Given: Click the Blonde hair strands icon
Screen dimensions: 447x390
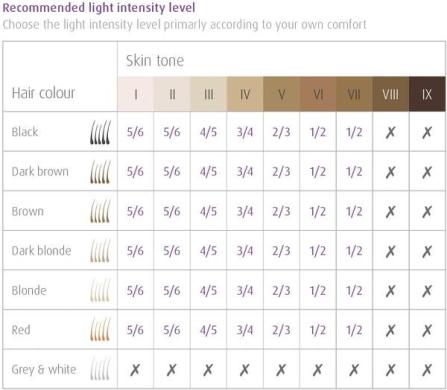Looking at the screenshot, I should [x=100, y=290].
